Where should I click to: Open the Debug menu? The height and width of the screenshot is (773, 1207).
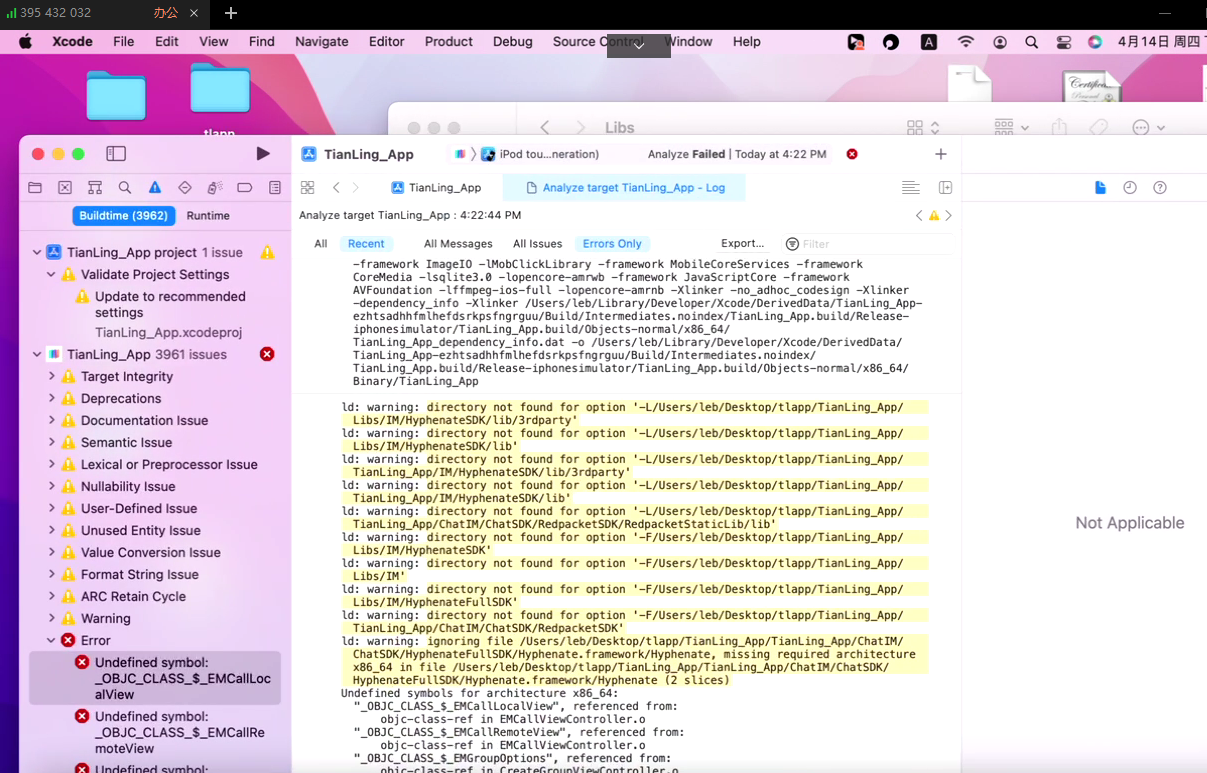click(512, 42)
